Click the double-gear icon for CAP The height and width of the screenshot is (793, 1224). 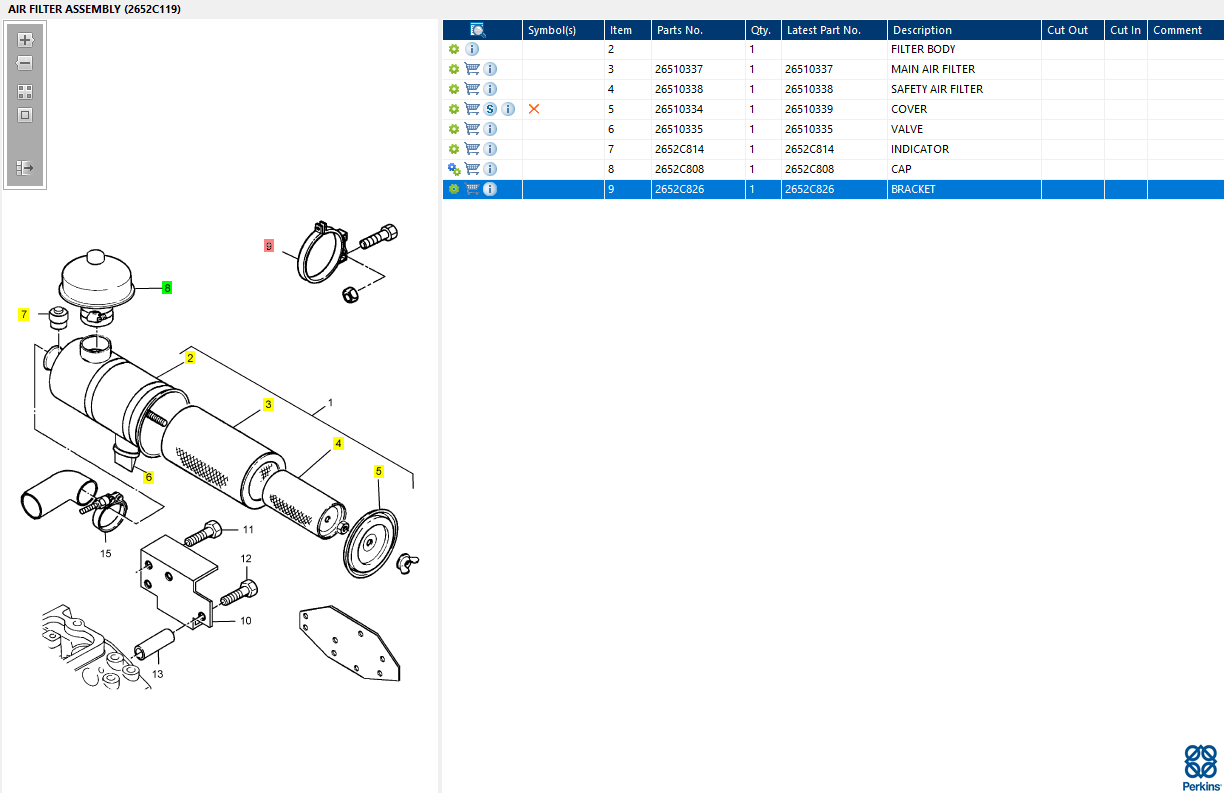click(x=454, y=169)
